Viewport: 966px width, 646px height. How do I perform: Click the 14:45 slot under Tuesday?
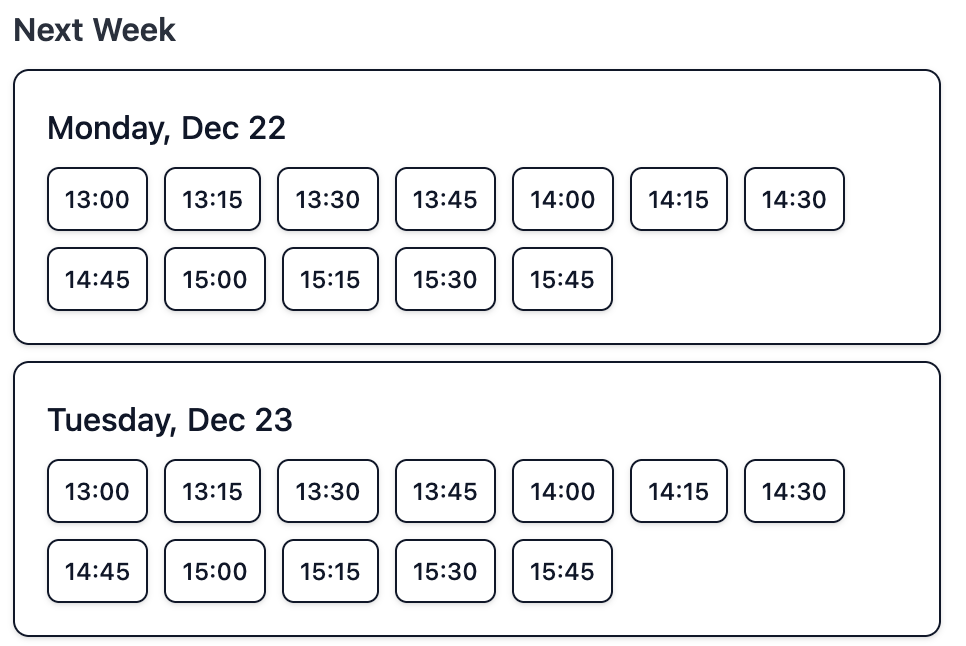click(x=97, y=571)
